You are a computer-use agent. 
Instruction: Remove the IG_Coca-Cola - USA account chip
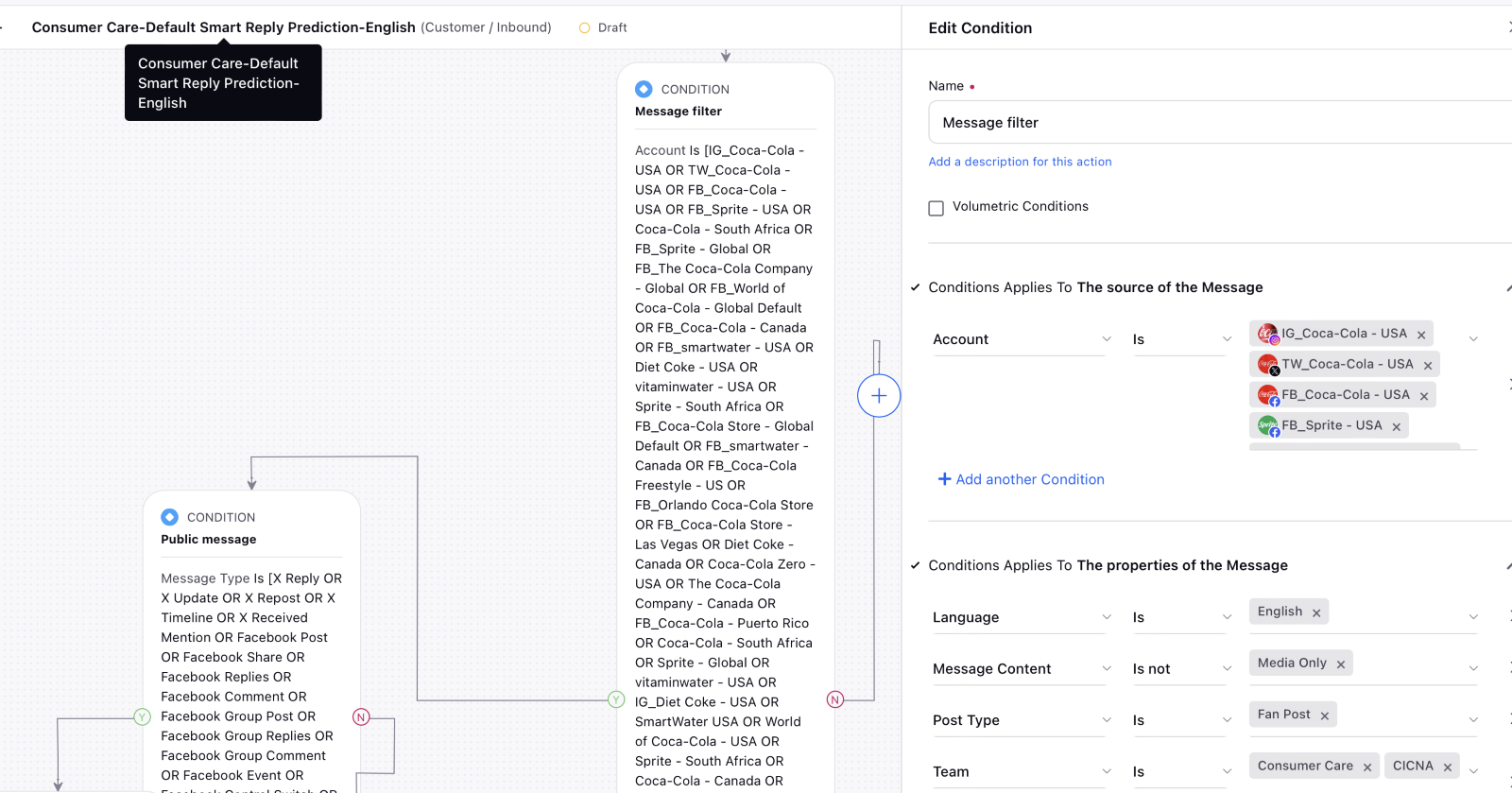(x=1421, y=335)
